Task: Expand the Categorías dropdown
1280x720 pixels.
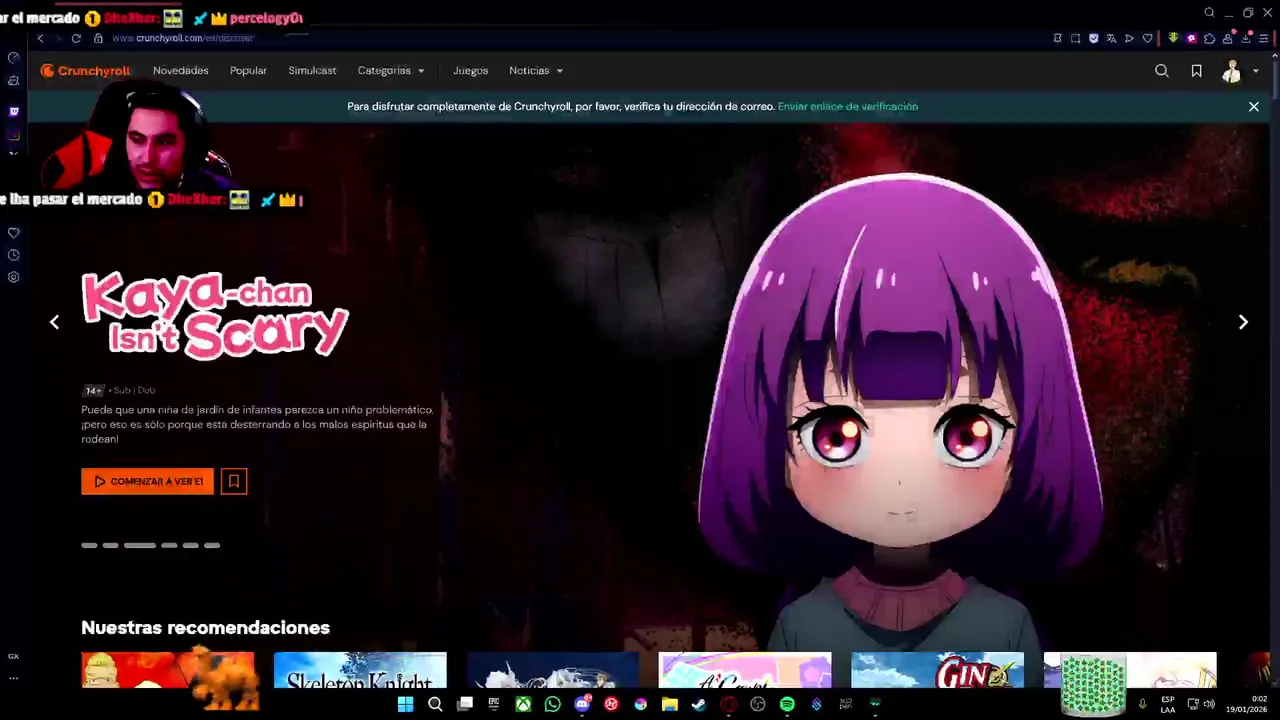Action: pos(391,71)
